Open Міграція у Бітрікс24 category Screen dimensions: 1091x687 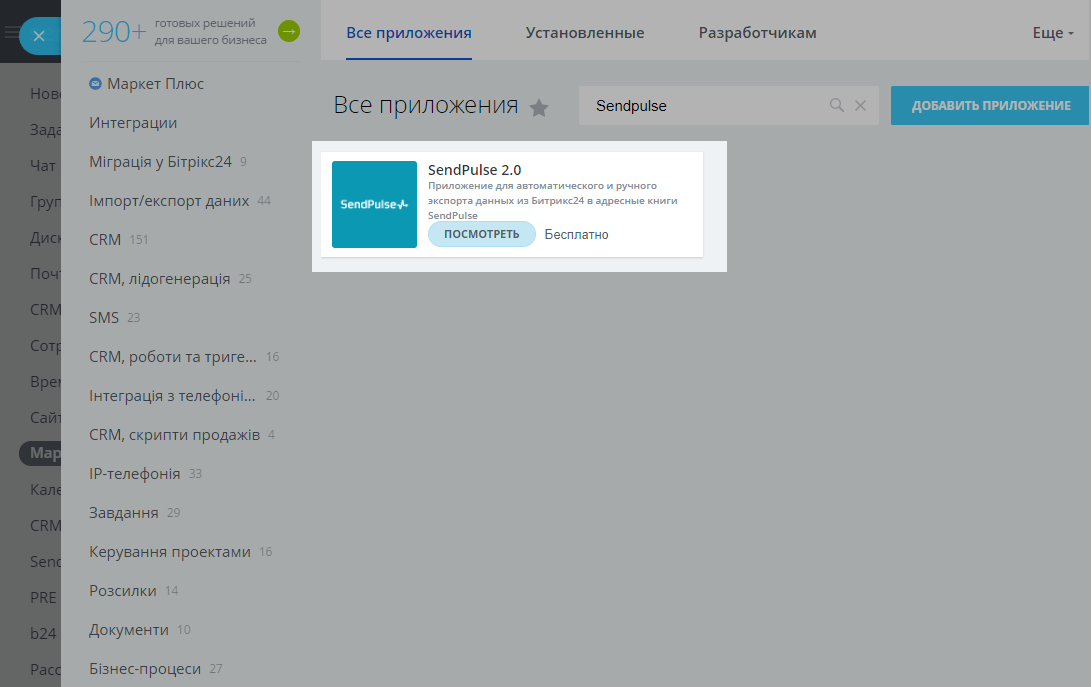tap(168, 161)
